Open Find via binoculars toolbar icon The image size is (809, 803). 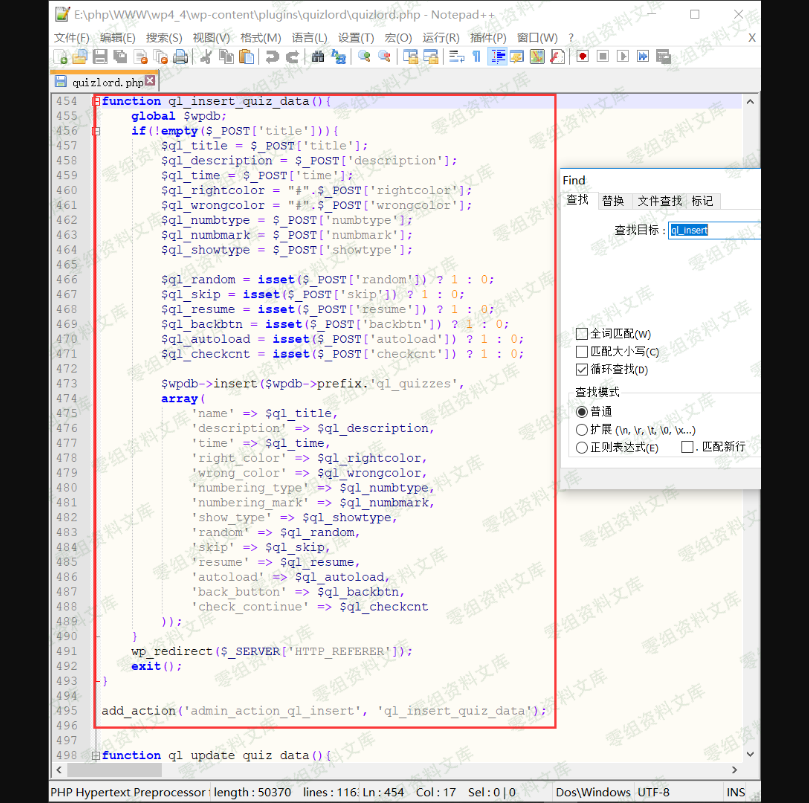click(318, 57)
